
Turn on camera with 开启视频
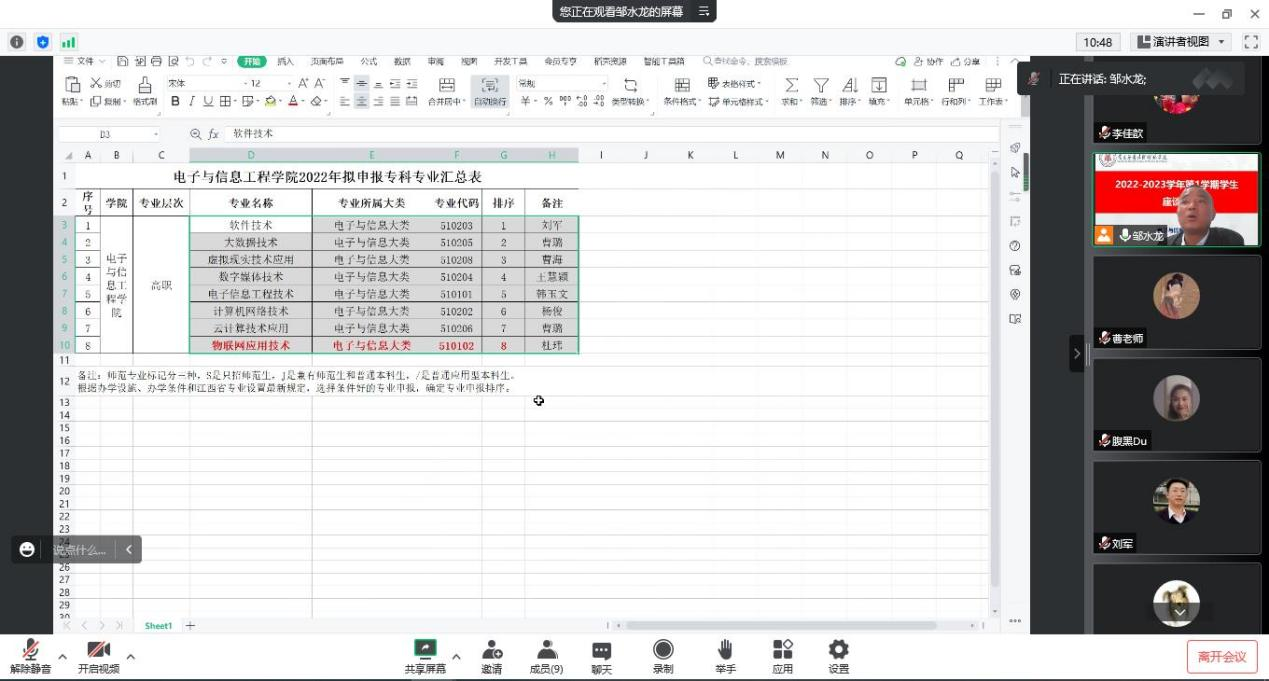(98, 650)
